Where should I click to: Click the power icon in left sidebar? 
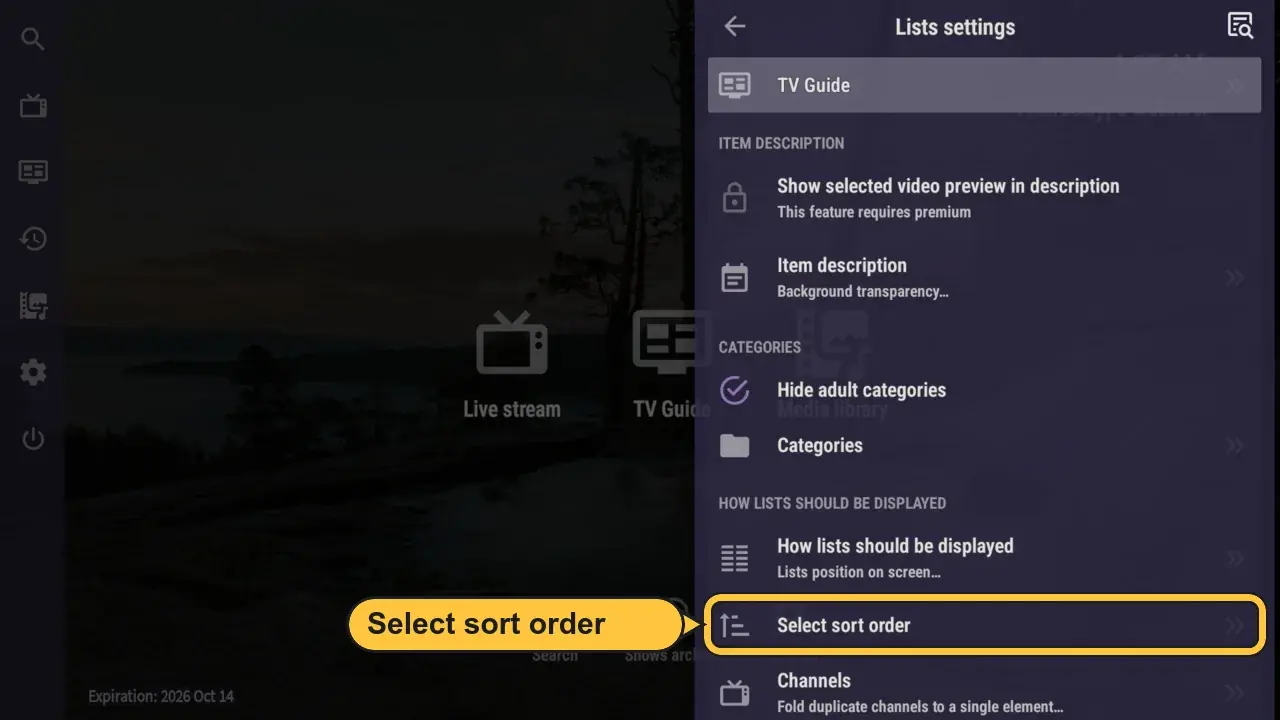point(33,438)
